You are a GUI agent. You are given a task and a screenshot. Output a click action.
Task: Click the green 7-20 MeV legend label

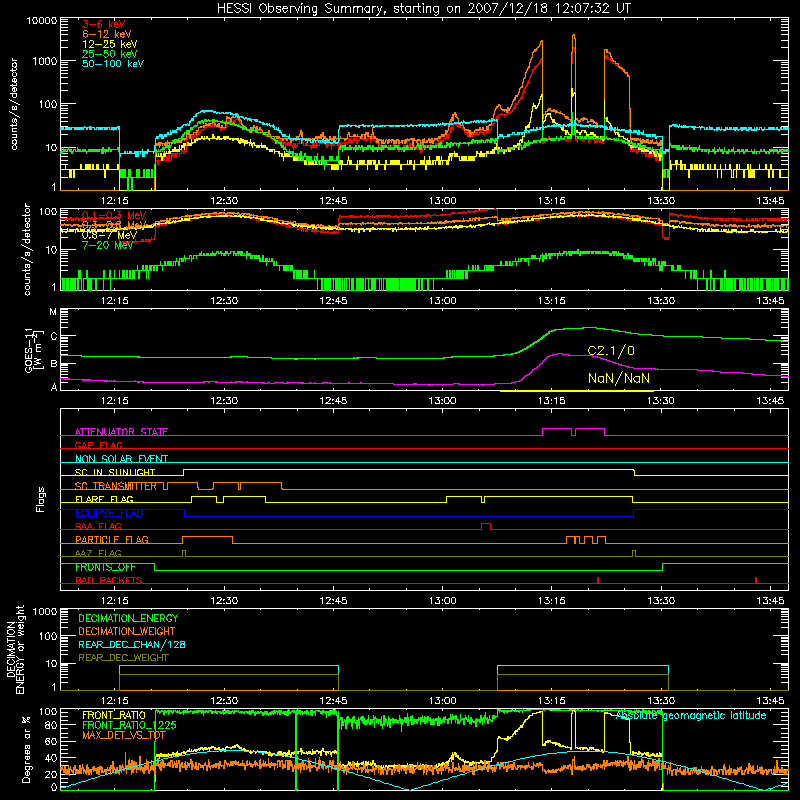click(107, 245)
